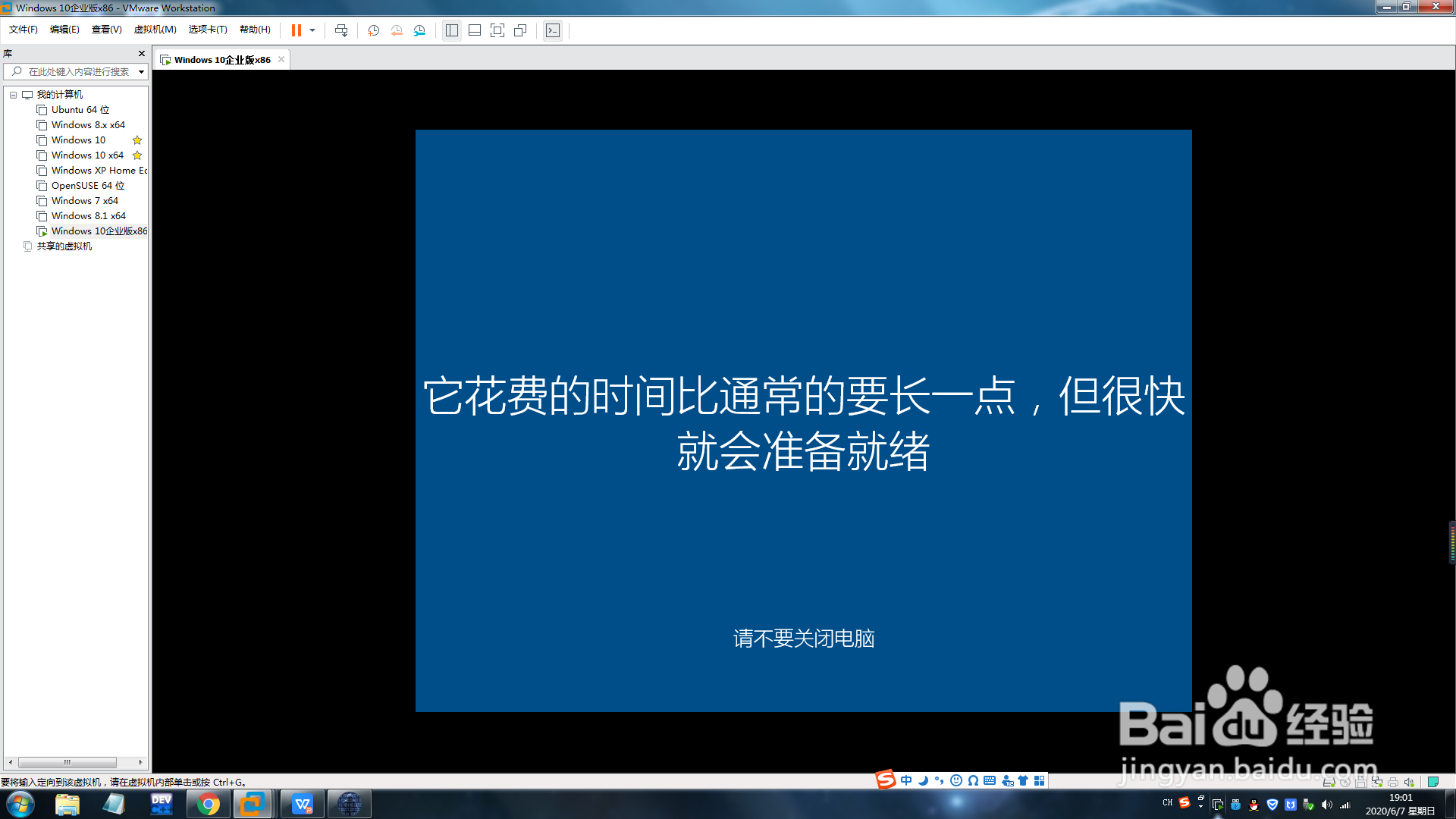Toggle the thumbnail bar view
The width and height of the screenshot is (1456, 819).
tap(475, 30)
